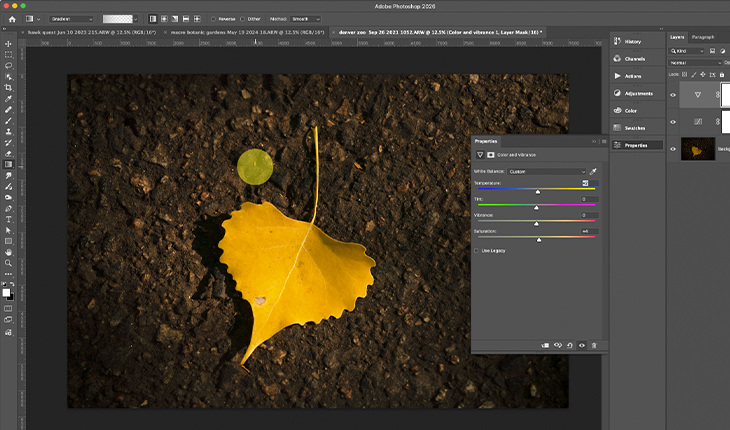Reset adjustment to defaults icon
Viewport: 730px width, 430px height.
click(570, 345)
